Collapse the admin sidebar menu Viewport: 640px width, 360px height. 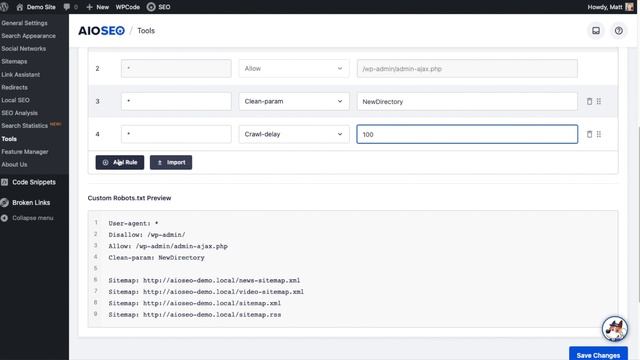[33, 218]
